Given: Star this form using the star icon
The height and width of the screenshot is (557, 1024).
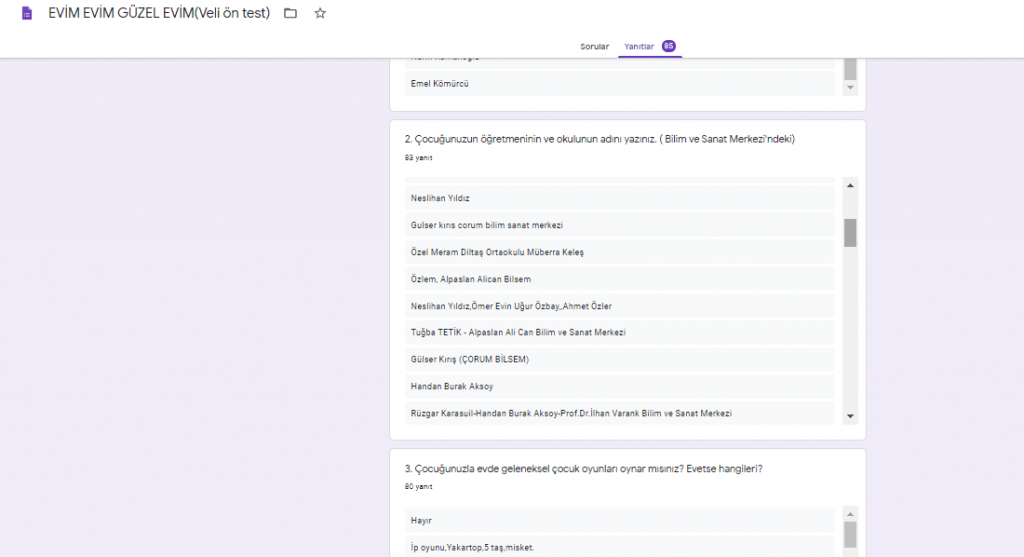Looking at the screenshot, I should pyautogui.click(x=320, y=14).
